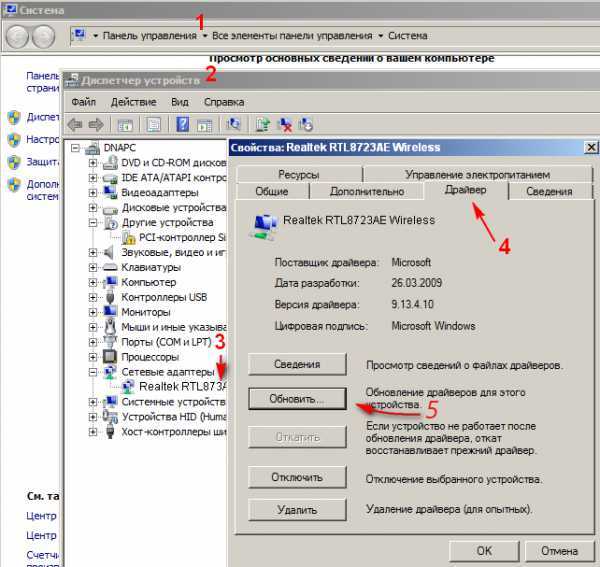
Task: Expand the Видеоадаптеры node
Action: (92, 193)
